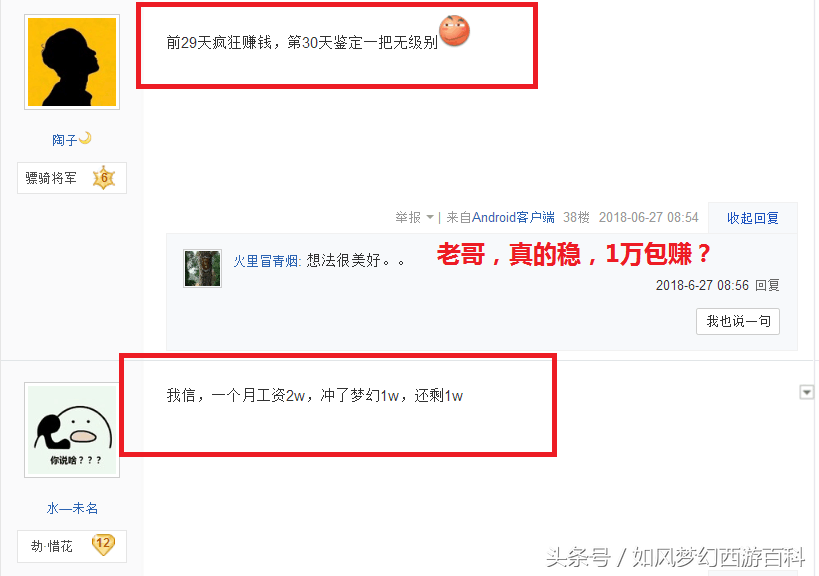Image resolution: width=819 pixels, height=576 pixels.
Task: Click the username 火里冒青烟
Action: point(266,261)
